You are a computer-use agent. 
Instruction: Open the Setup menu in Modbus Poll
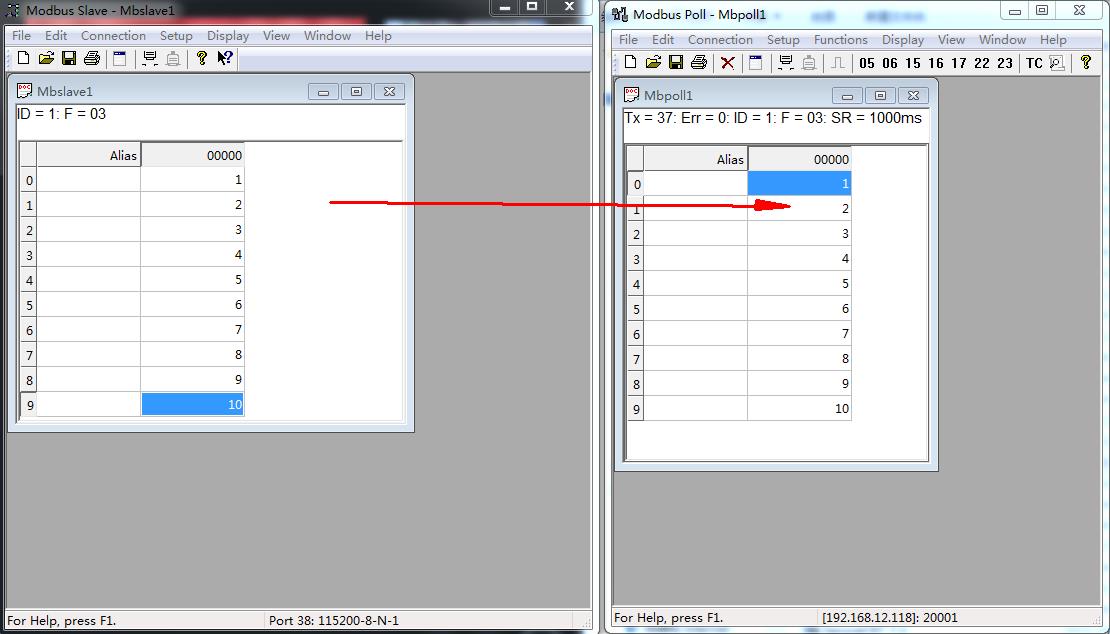click(x=783, y=40)
